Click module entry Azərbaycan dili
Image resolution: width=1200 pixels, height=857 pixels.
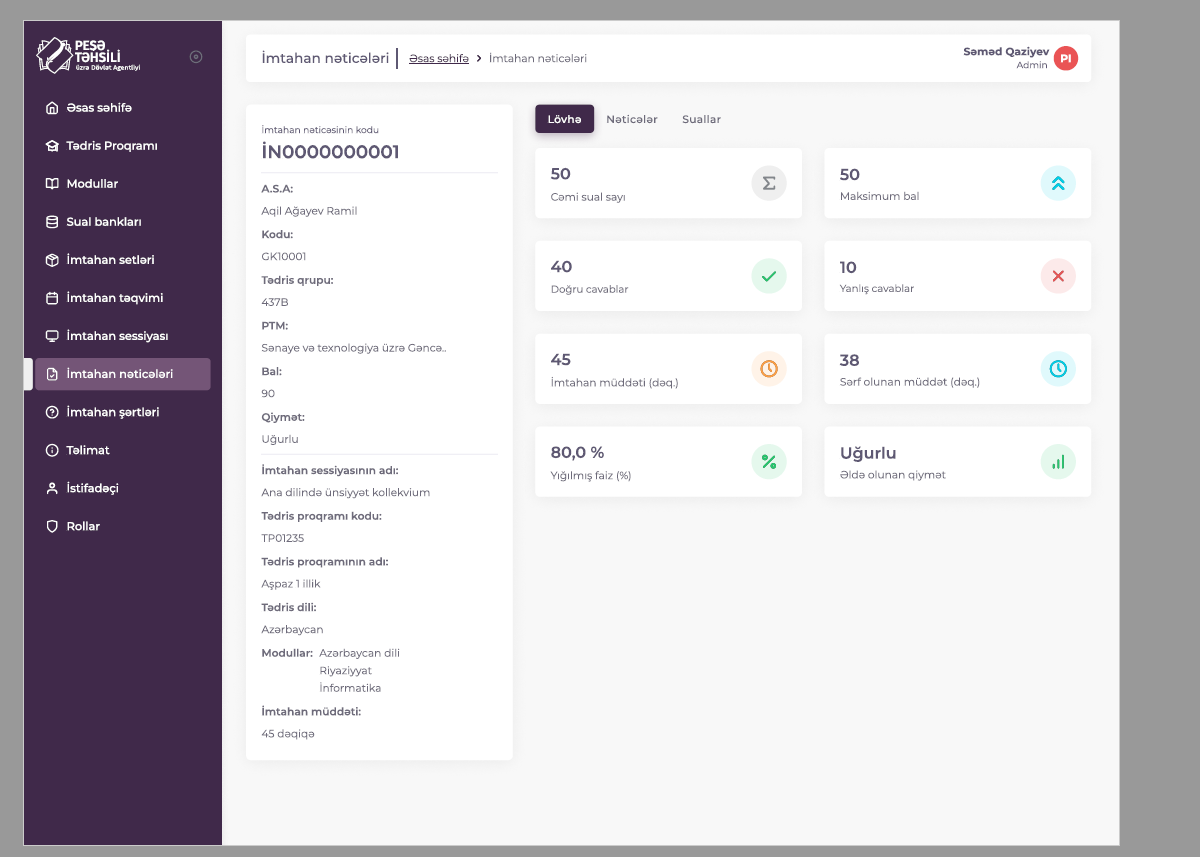360,653
